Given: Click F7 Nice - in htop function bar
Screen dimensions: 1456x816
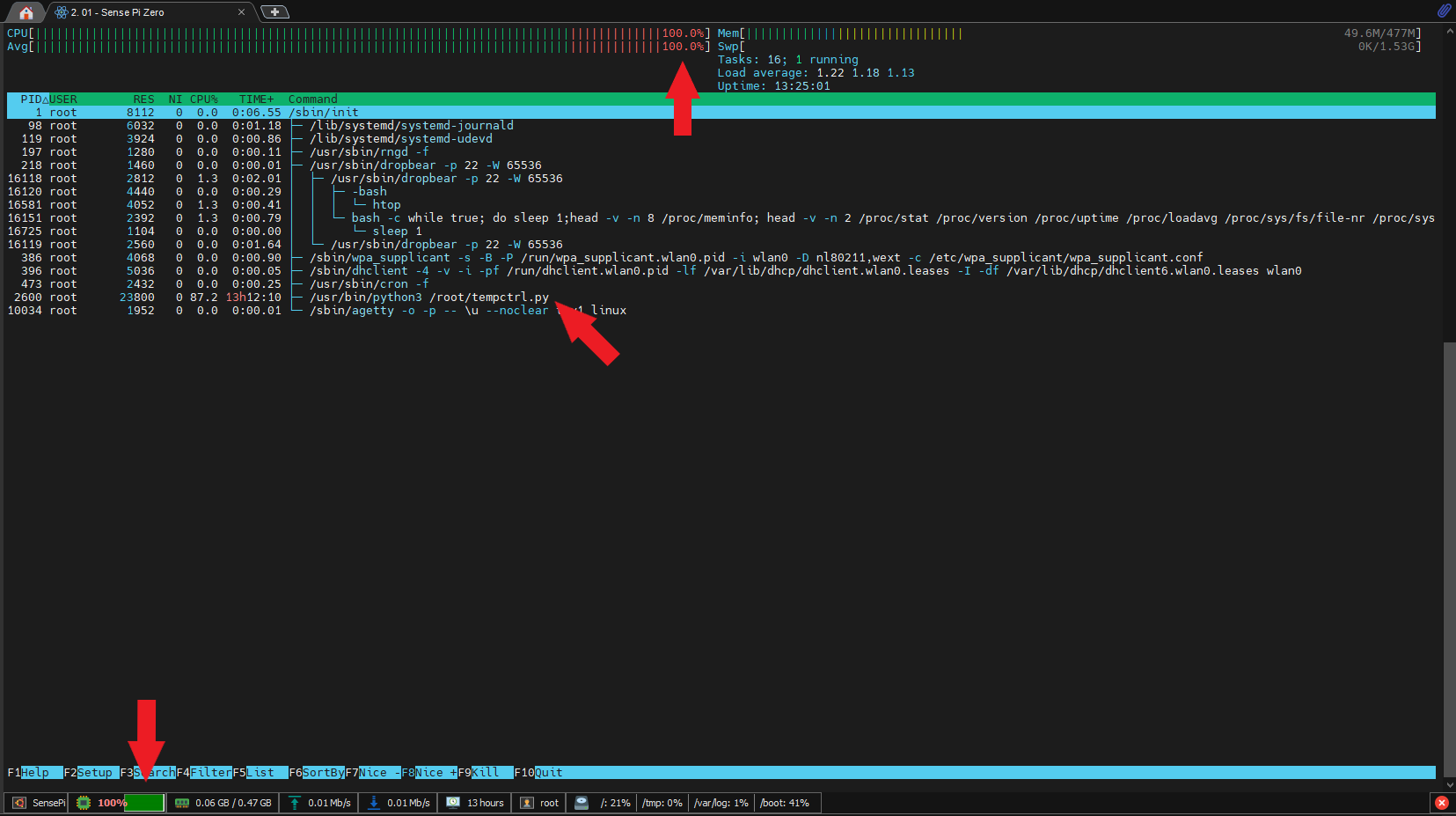Looking at the screenshot, I should 373,773.
